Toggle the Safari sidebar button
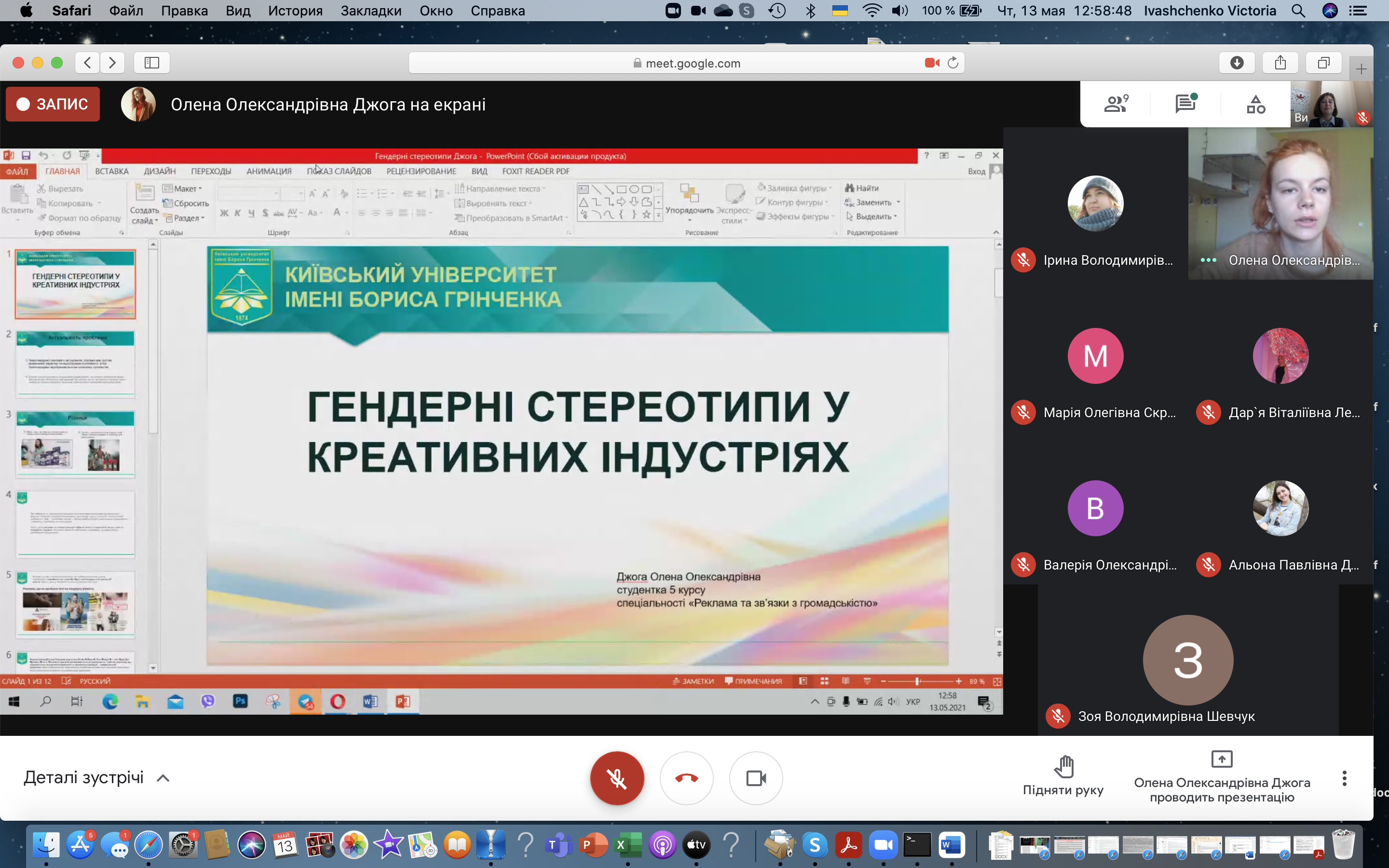Viewport: 1389px width, 868px height. pyautogui.click(x=151, y=63)
